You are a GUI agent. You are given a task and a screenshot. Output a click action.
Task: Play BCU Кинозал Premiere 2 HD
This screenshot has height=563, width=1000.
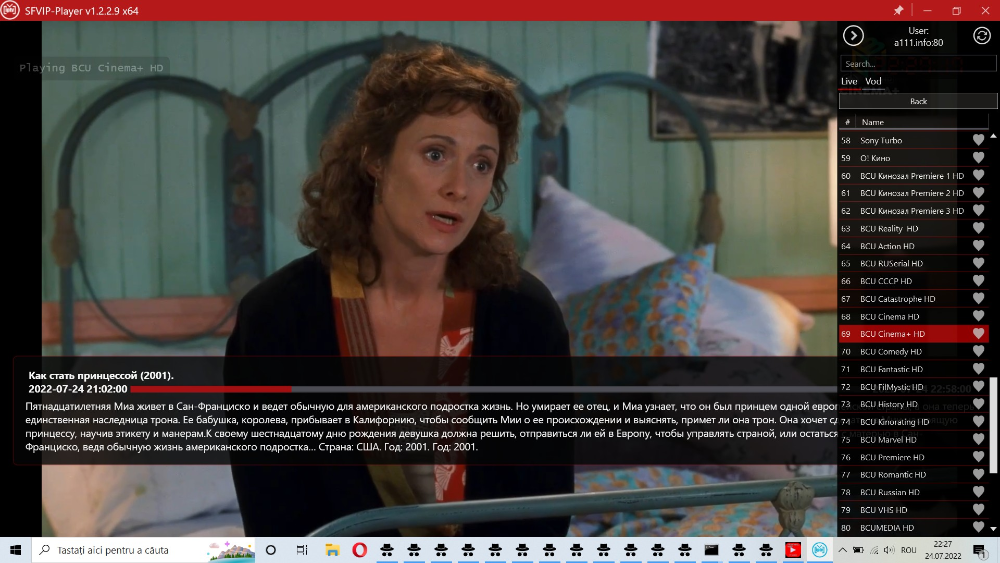click(913, 193)
